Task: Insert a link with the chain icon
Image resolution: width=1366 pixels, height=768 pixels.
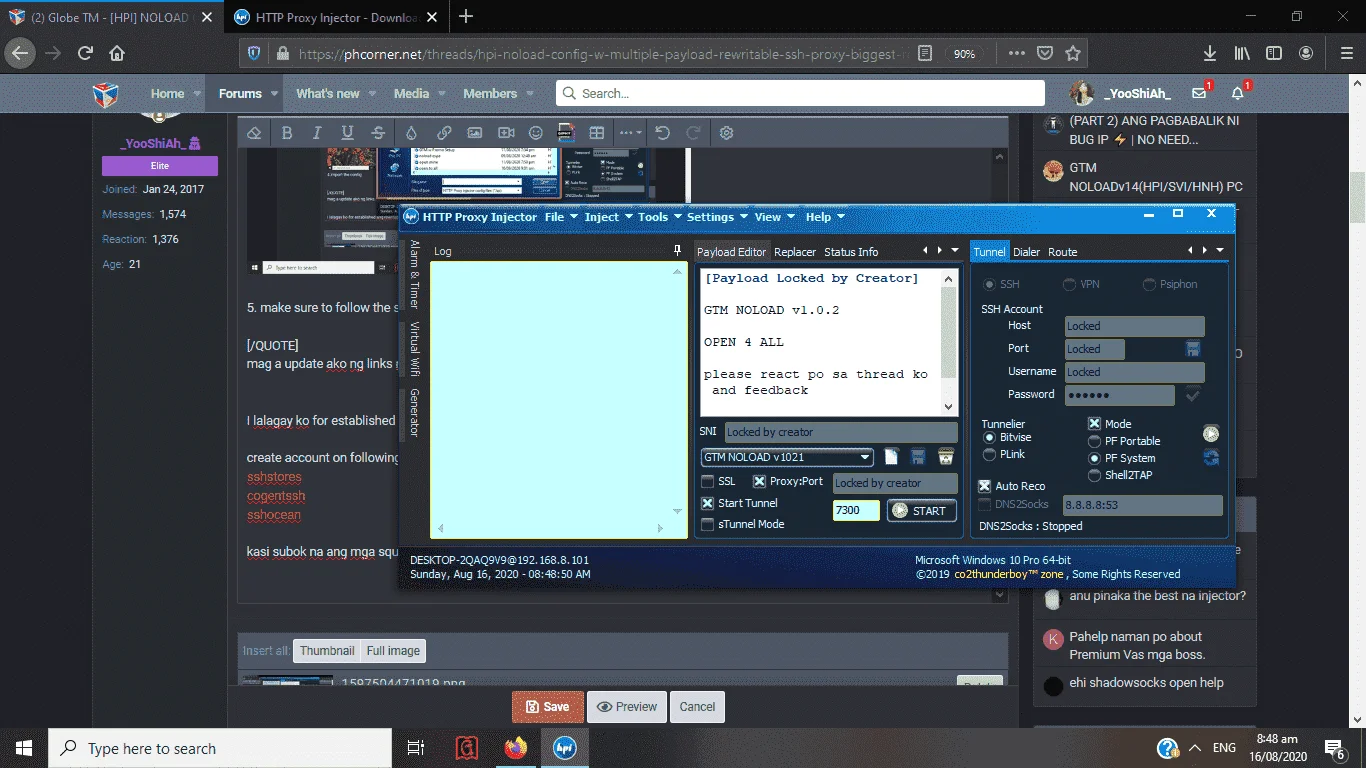Action: [444, 133]
